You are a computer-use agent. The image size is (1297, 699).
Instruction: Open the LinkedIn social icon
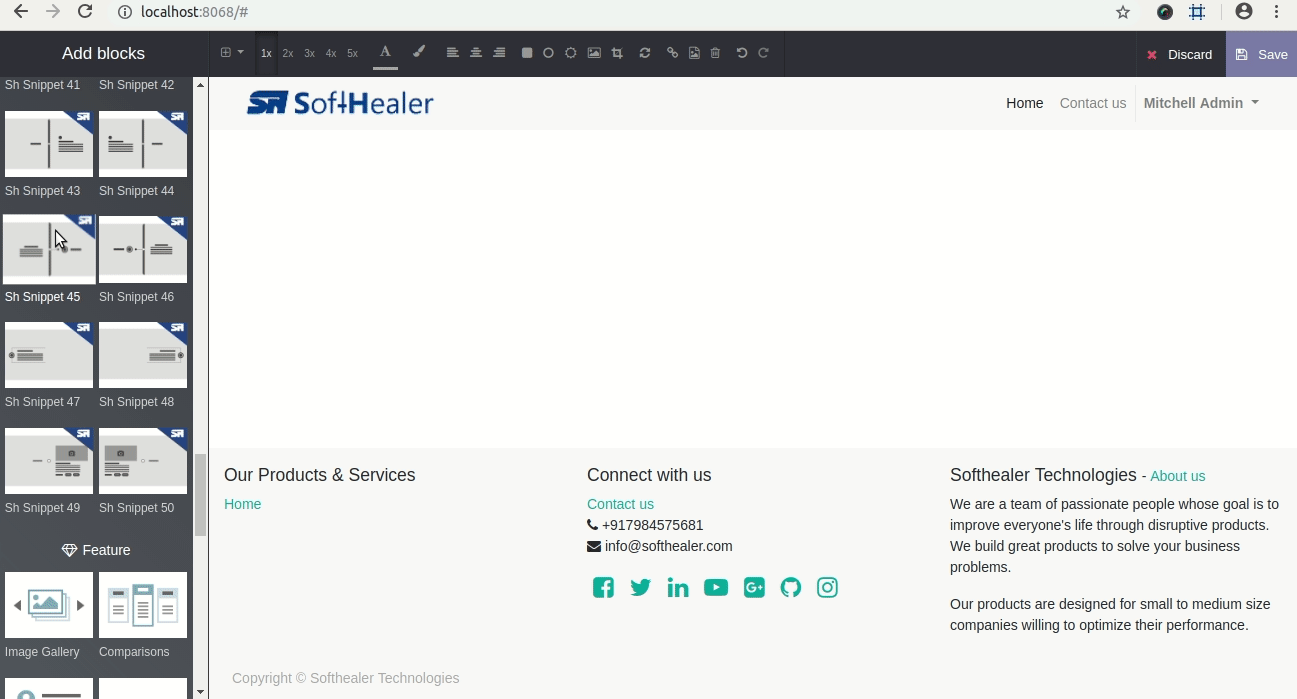click(678, 587)
